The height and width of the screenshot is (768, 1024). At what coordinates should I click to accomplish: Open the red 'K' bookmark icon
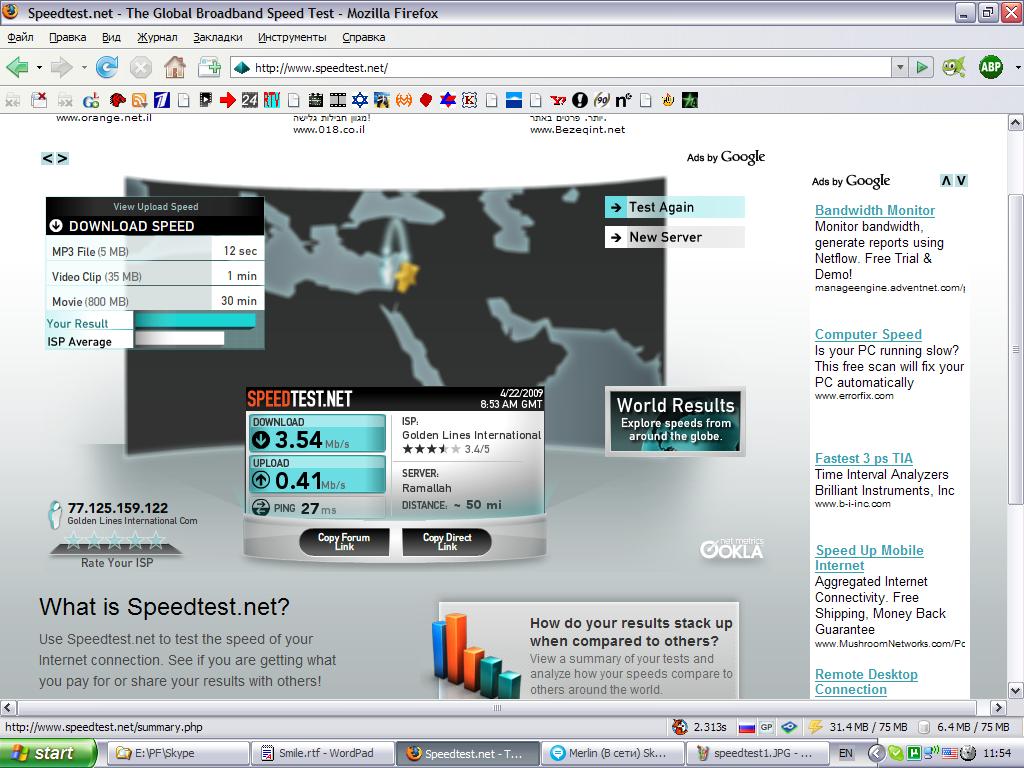tap(470, 100)
